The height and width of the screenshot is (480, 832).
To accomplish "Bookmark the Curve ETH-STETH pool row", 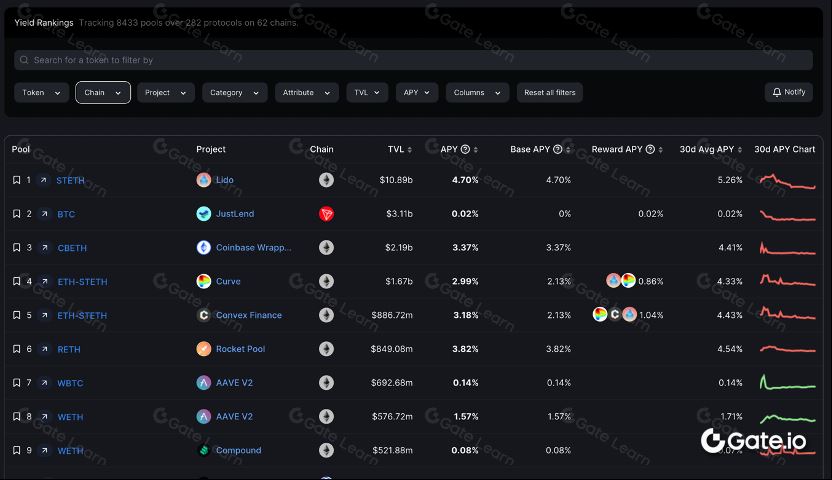I will (16, 281).
